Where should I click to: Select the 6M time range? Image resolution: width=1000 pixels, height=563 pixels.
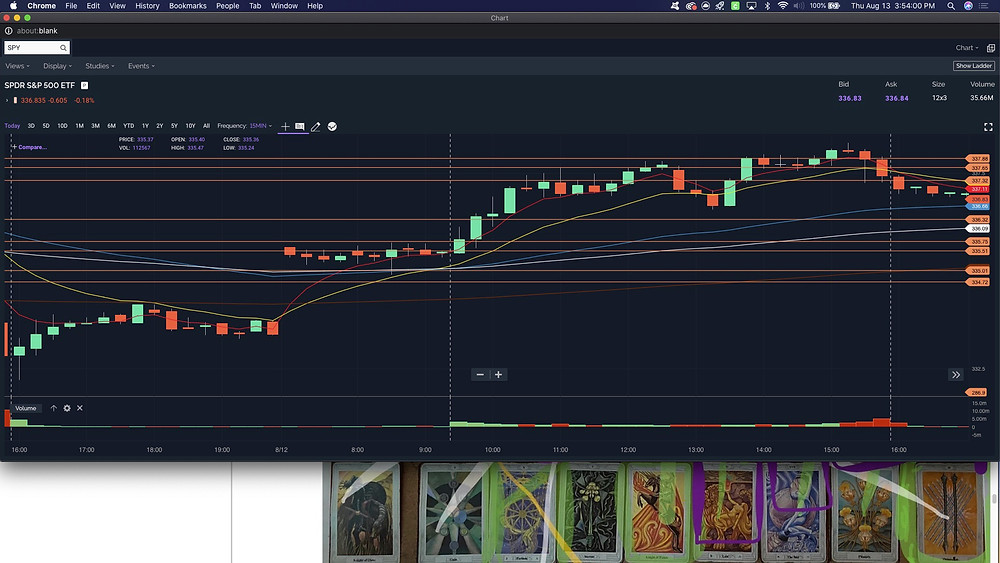point(112,126)
